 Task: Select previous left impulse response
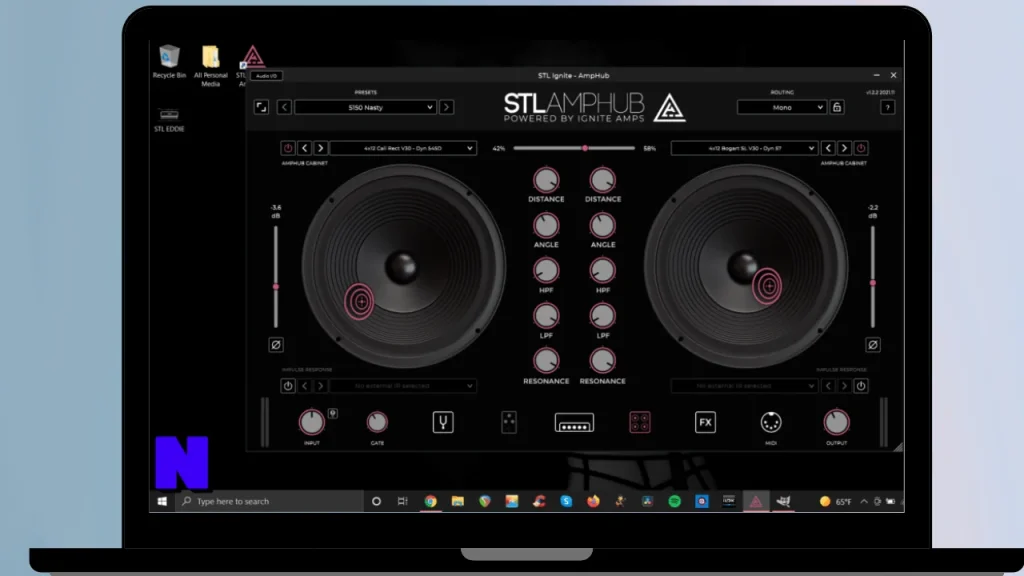(x=304, y=386)
